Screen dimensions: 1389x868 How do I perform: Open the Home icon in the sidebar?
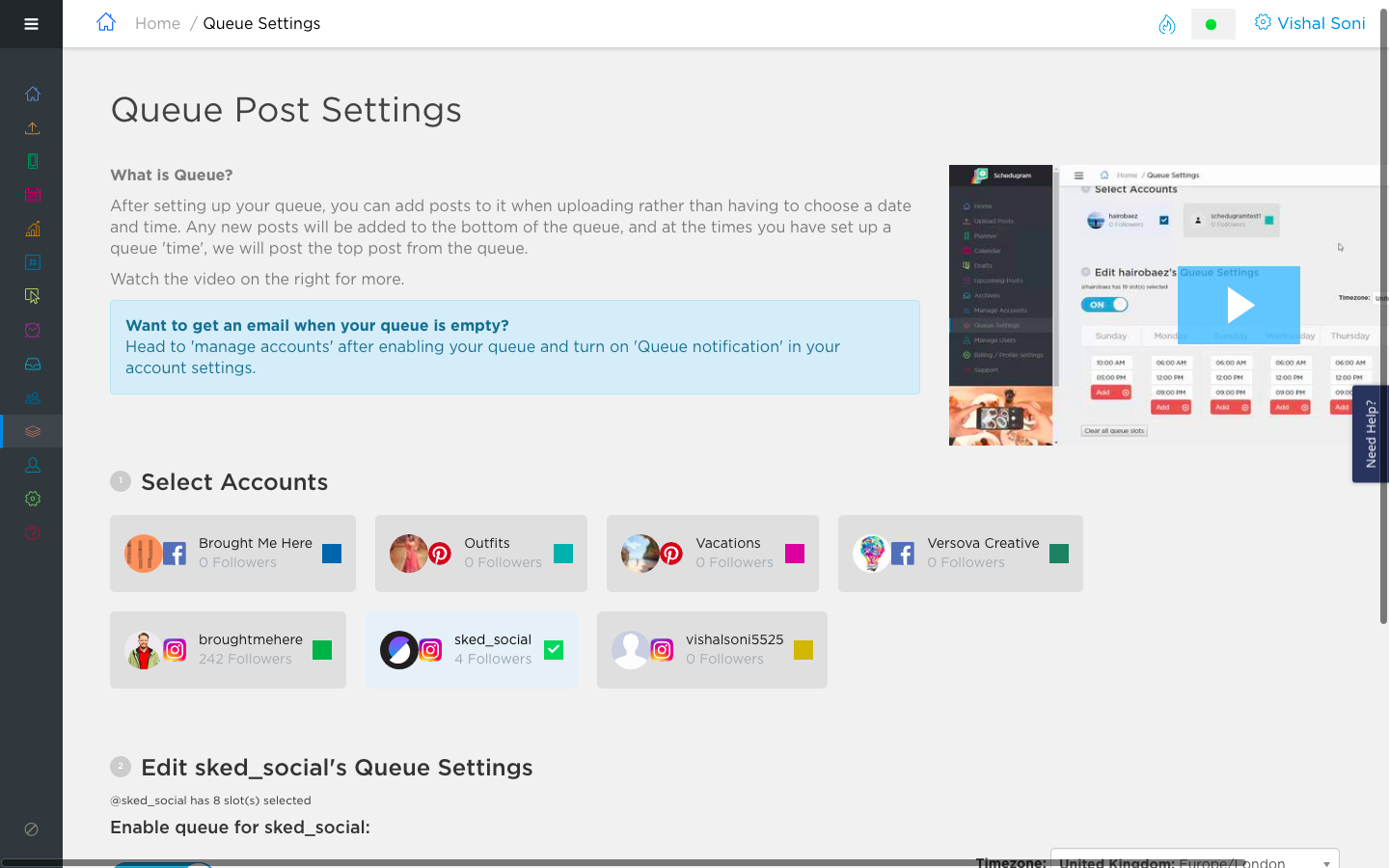pyautogui.click(x=33, y=94)
